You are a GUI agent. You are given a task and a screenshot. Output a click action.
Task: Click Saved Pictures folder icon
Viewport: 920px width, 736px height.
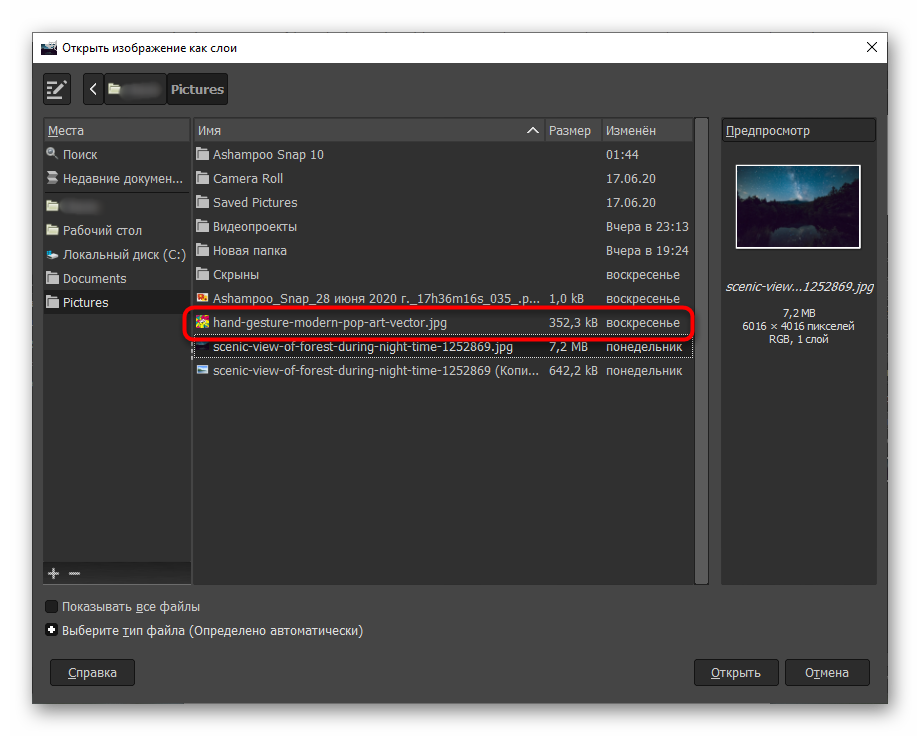click(202, 202)
